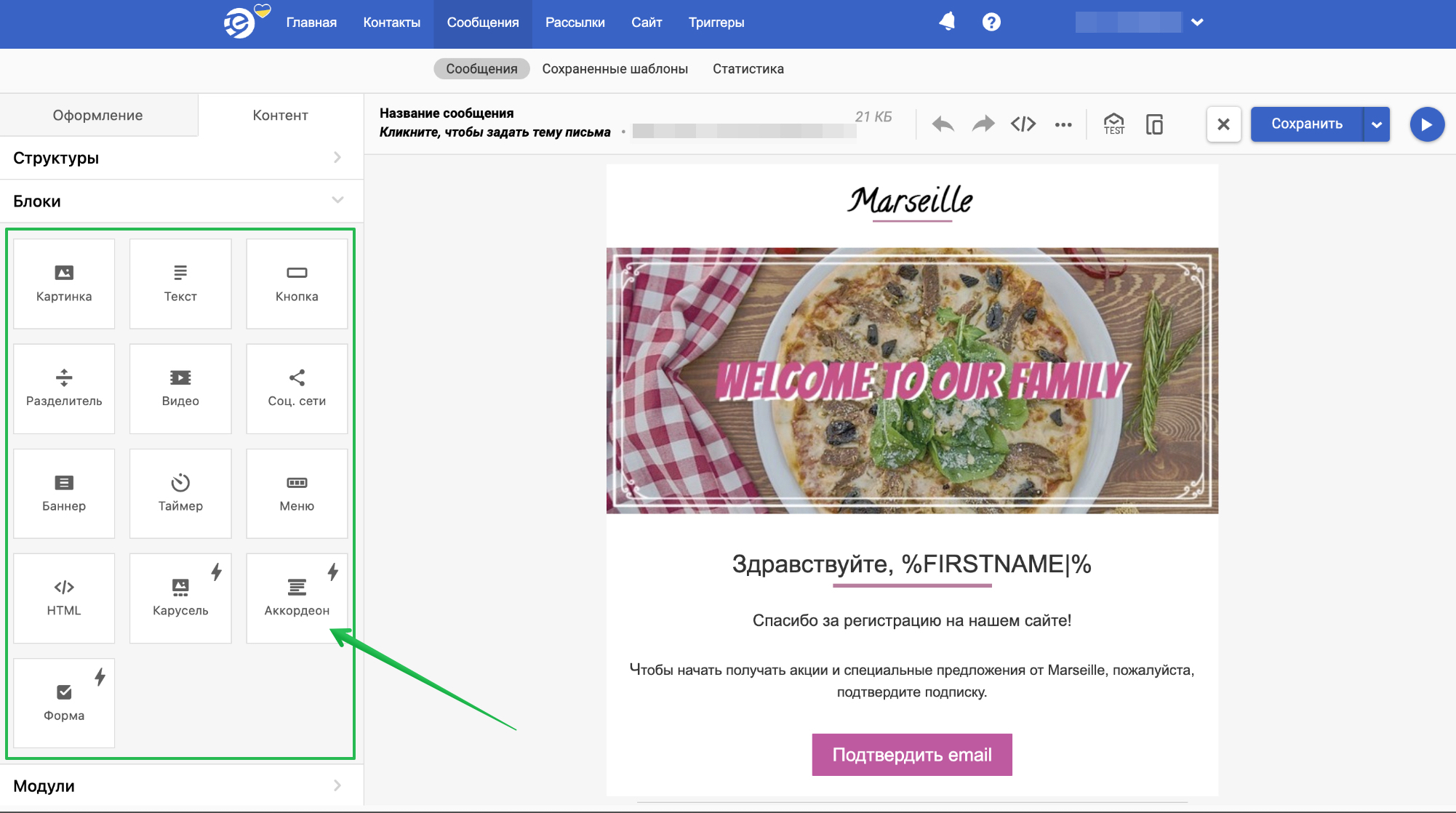This screenshot has height=813, width=1456.
Task: Add the Разделитель divider block
Action: (64, 388)
